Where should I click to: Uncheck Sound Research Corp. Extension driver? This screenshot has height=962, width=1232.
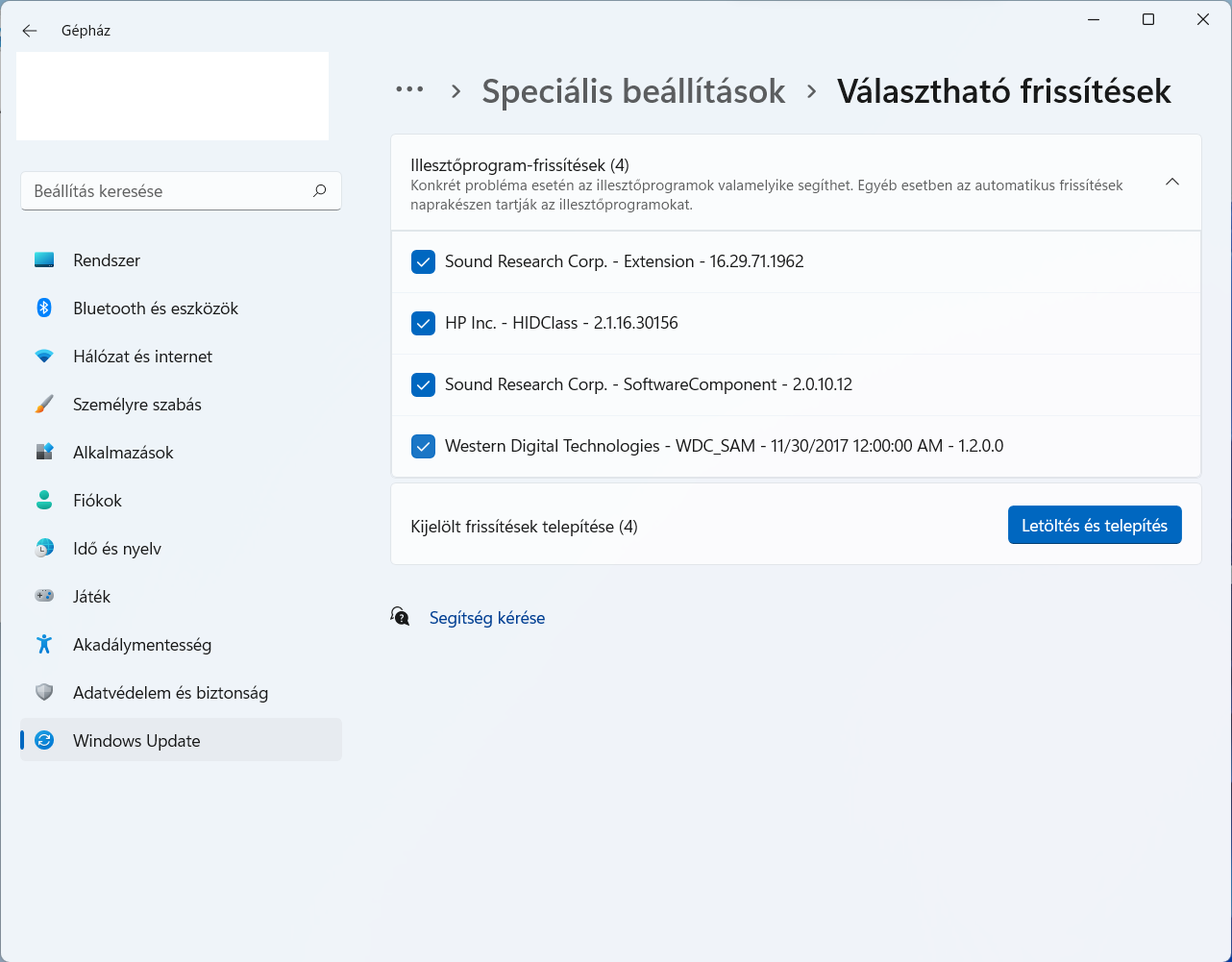point(423,261)
